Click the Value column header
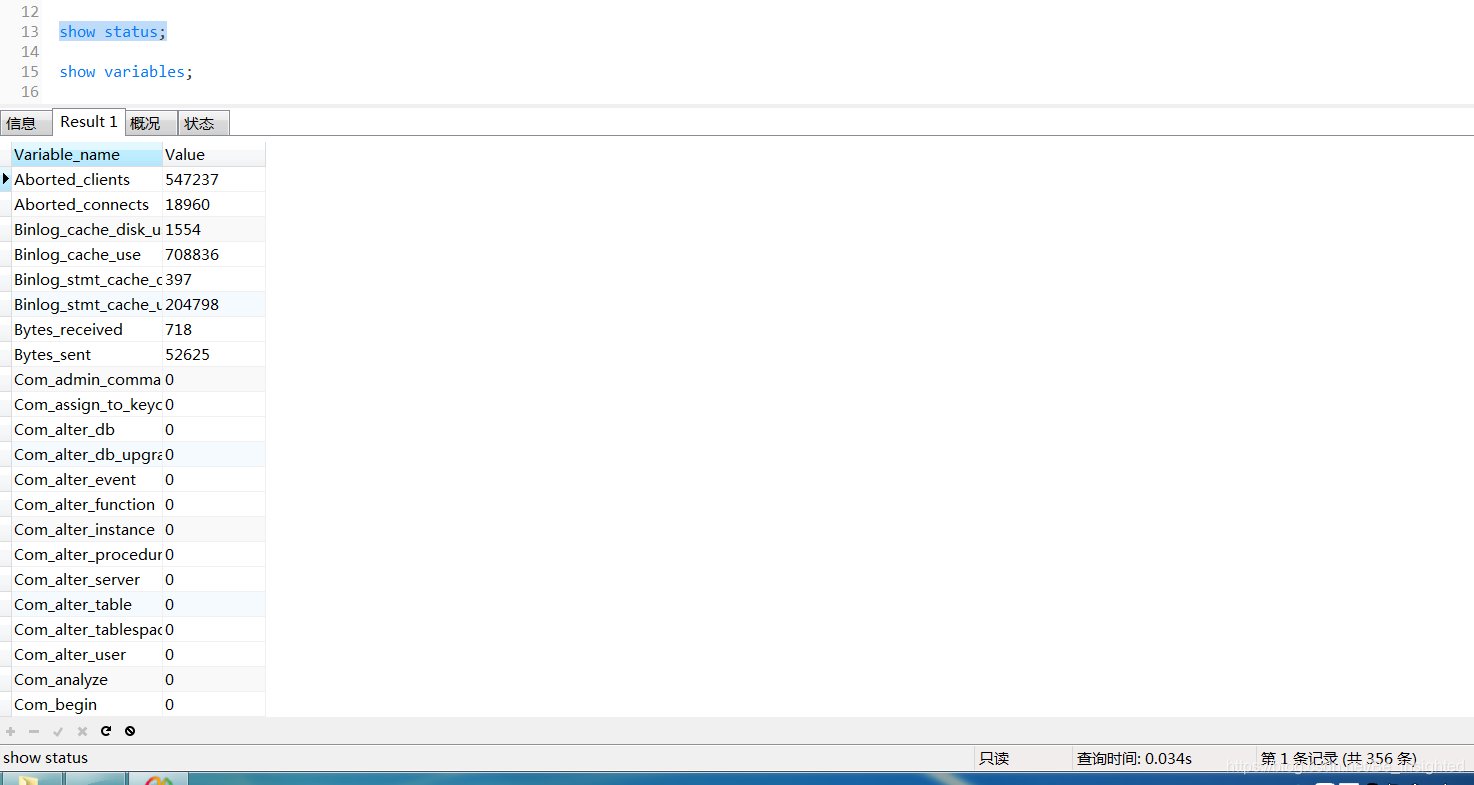 tap(214, 154)
